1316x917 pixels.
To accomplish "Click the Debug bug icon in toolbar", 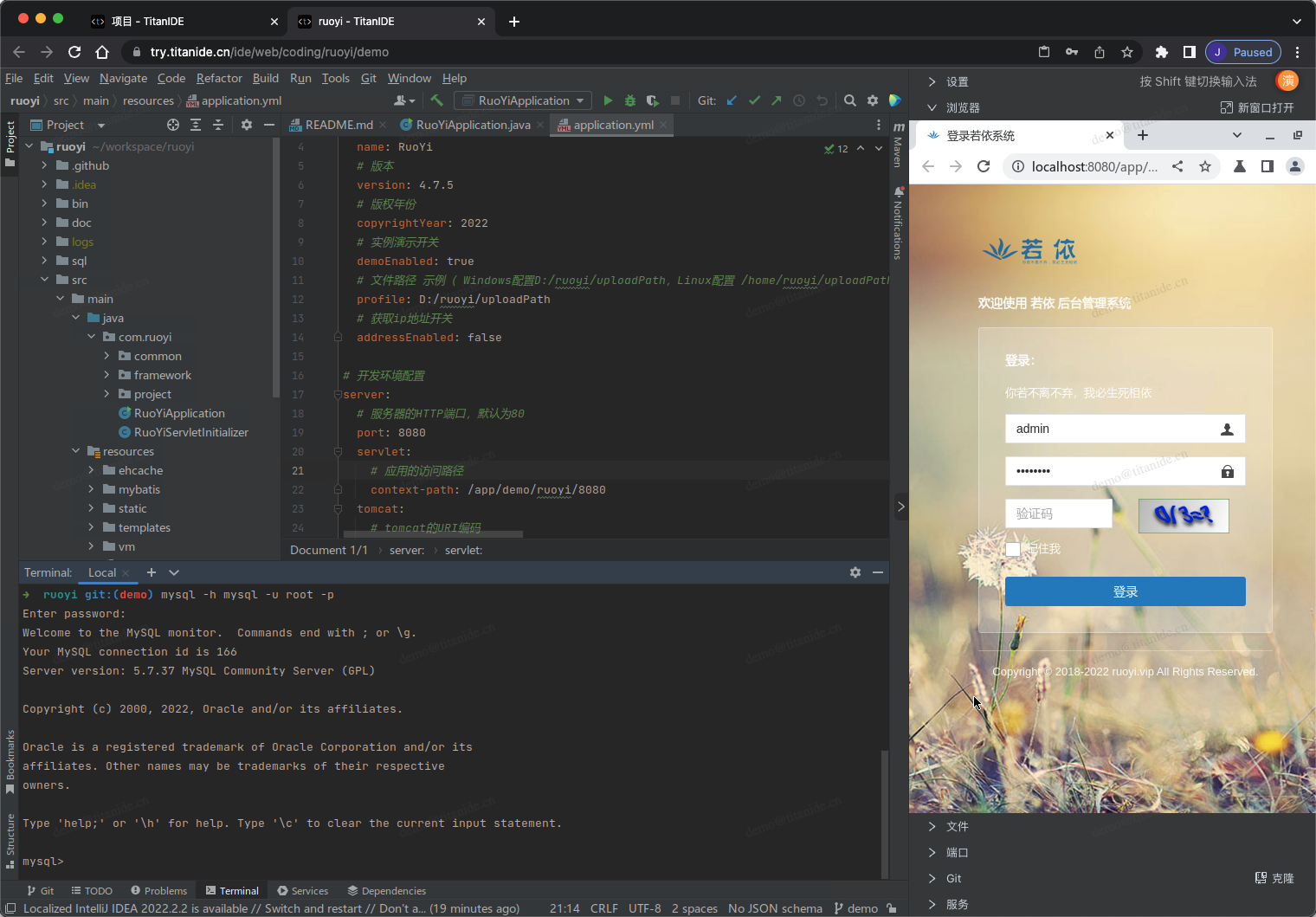I will [630, 100].
